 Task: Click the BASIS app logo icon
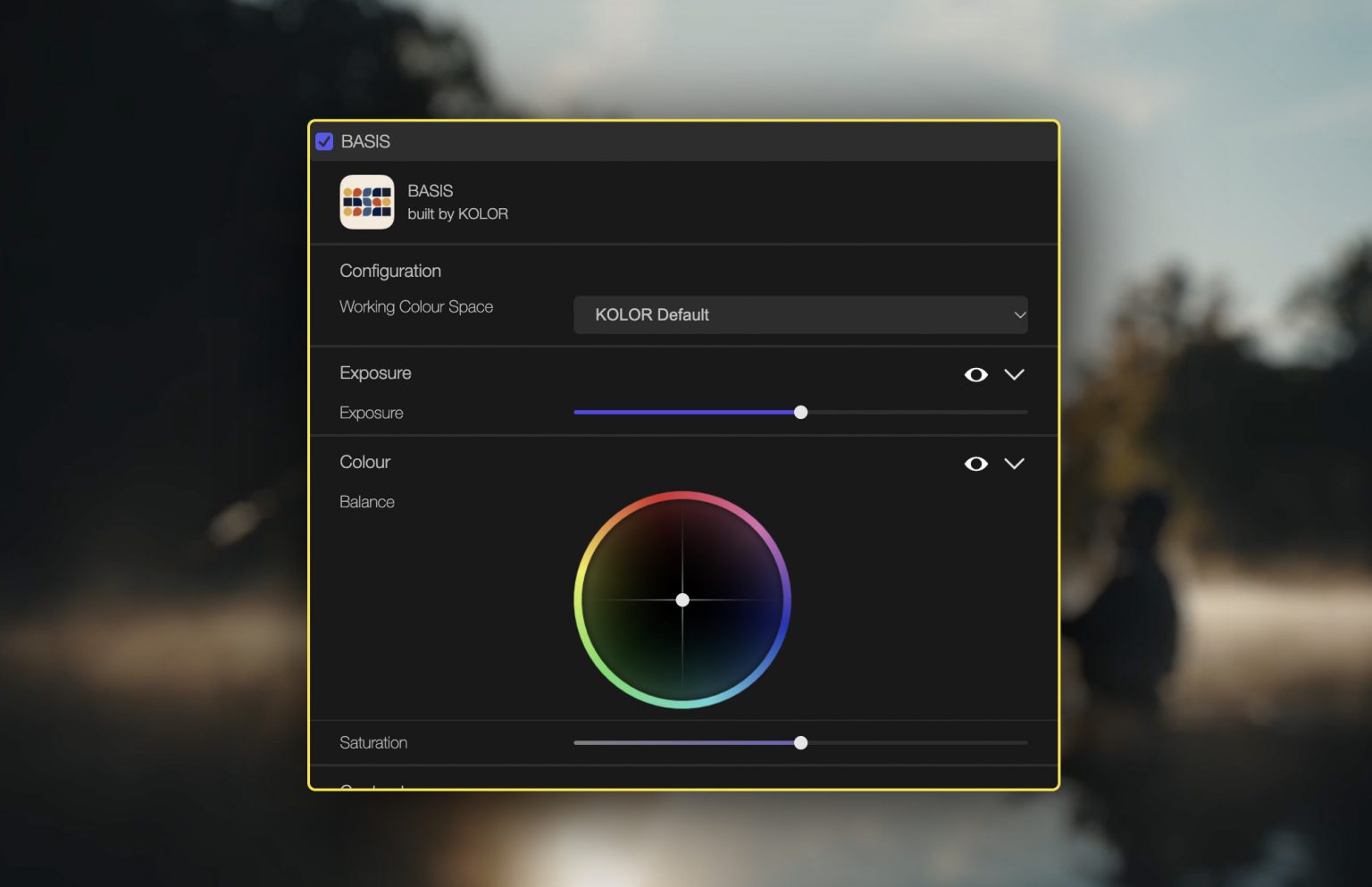(x=367, y=202)
